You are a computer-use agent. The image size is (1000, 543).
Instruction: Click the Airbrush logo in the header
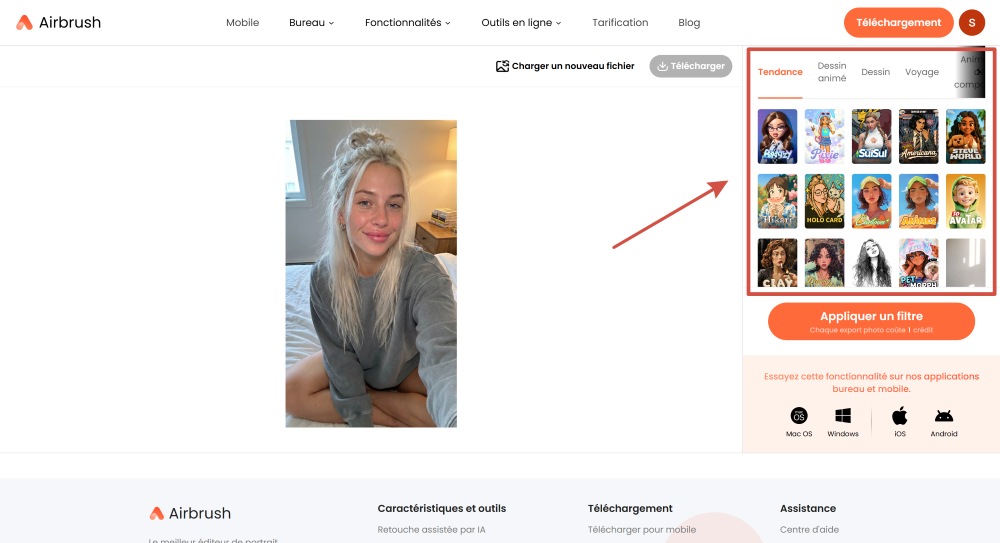tap(59, 22)
